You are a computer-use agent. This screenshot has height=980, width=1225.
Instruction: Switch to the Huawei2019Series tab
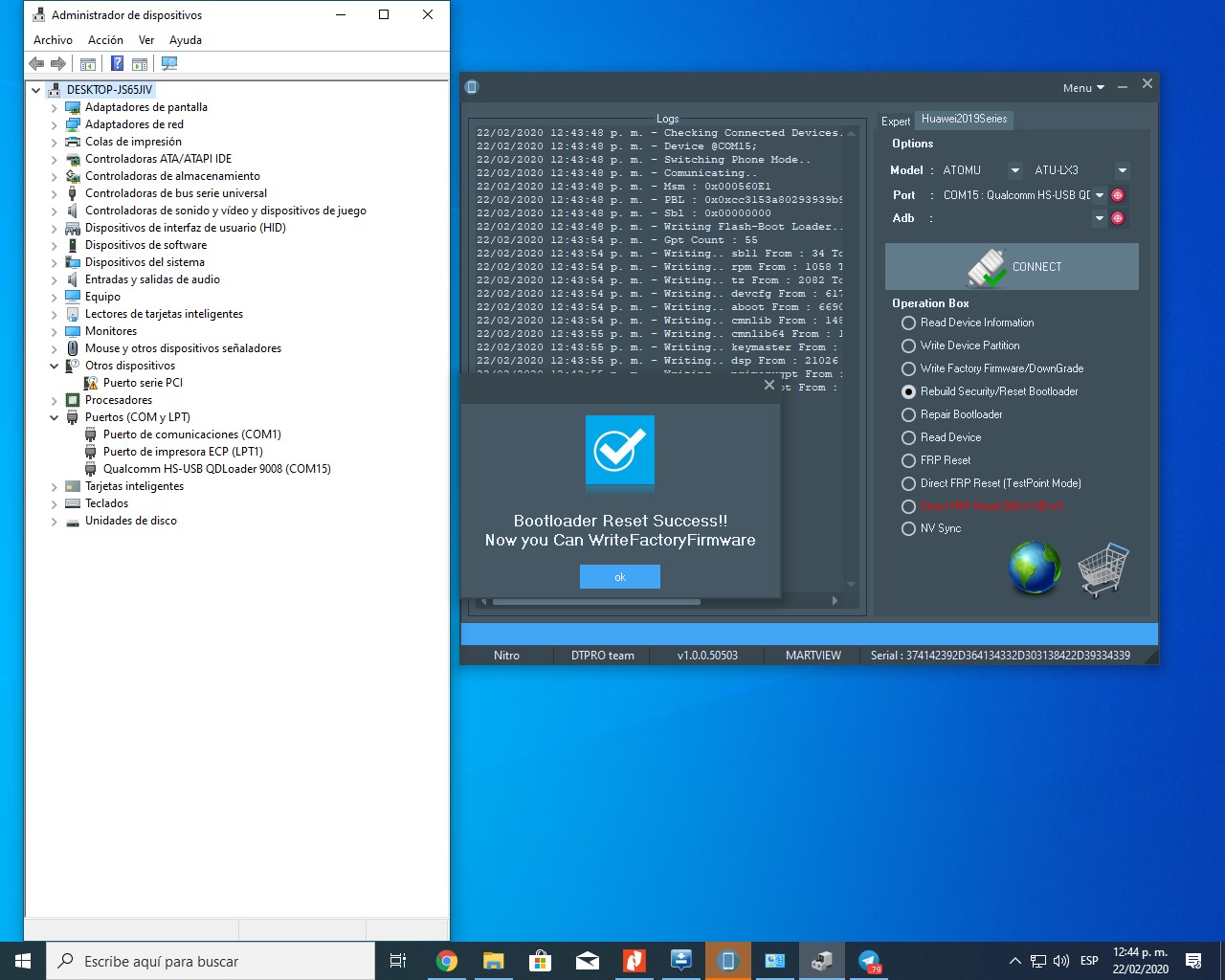point(964,119)
